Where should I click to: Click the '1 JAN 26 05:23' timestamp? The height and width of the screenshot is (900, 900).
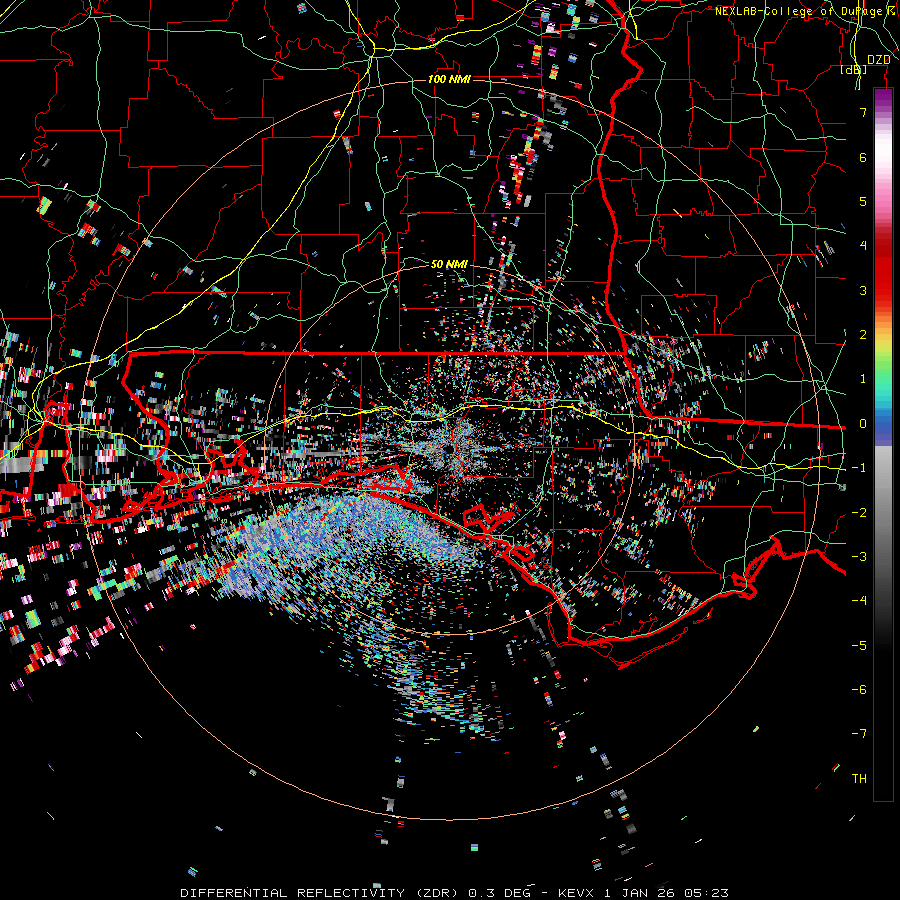pyautogui.click(x=666, y=893)
